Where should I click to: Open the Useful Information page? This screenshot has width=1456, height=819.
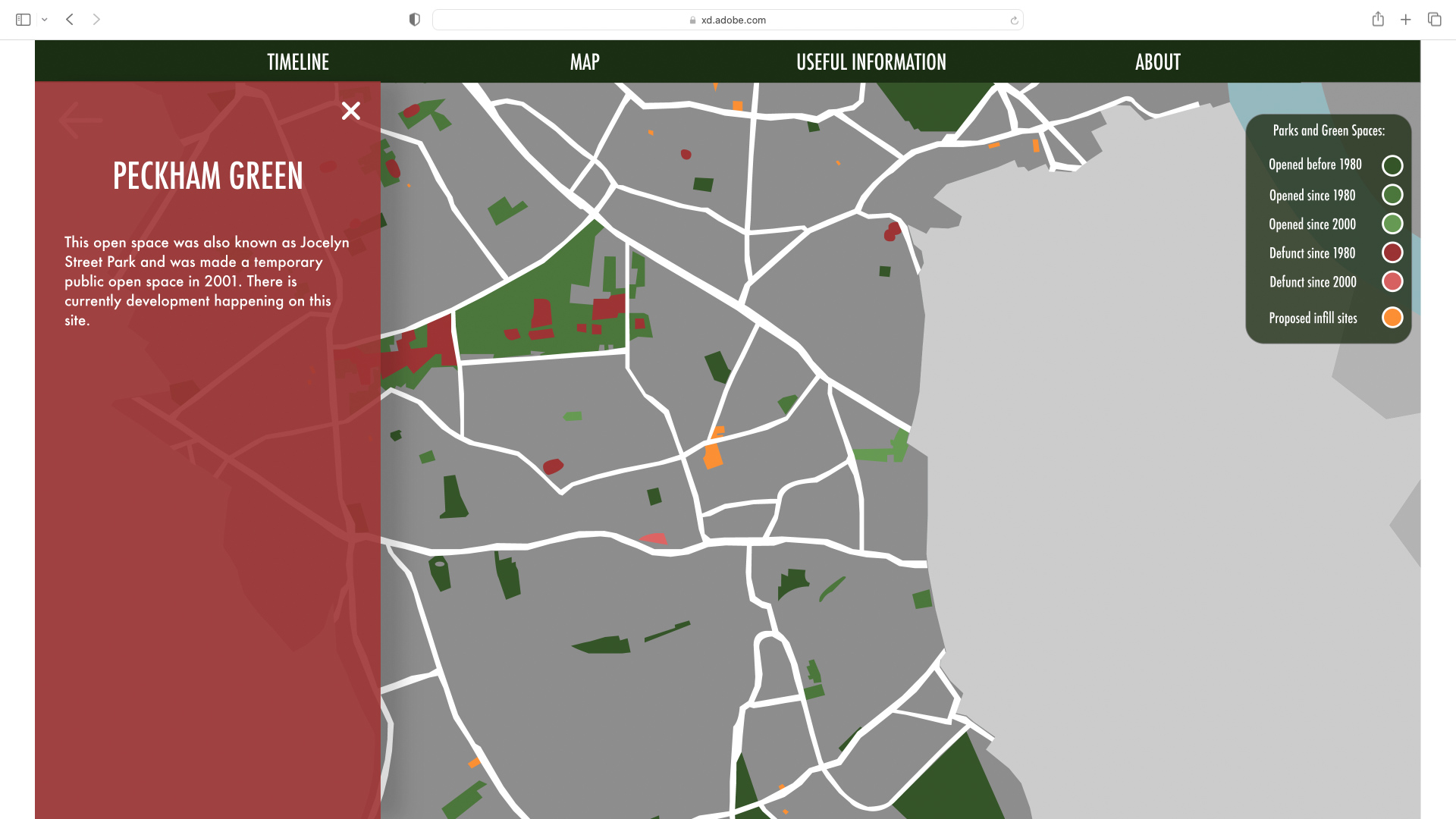point(871,62)
